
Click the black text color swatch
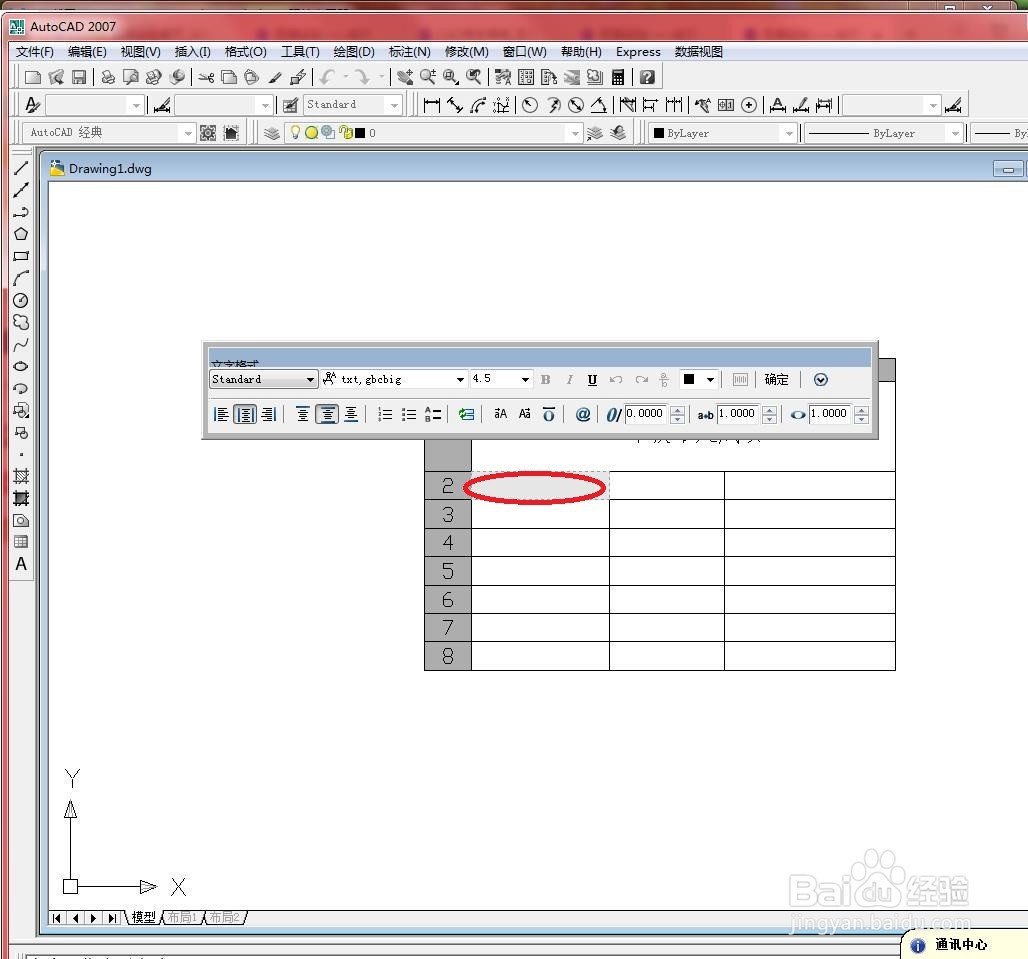tap(689, 380)
